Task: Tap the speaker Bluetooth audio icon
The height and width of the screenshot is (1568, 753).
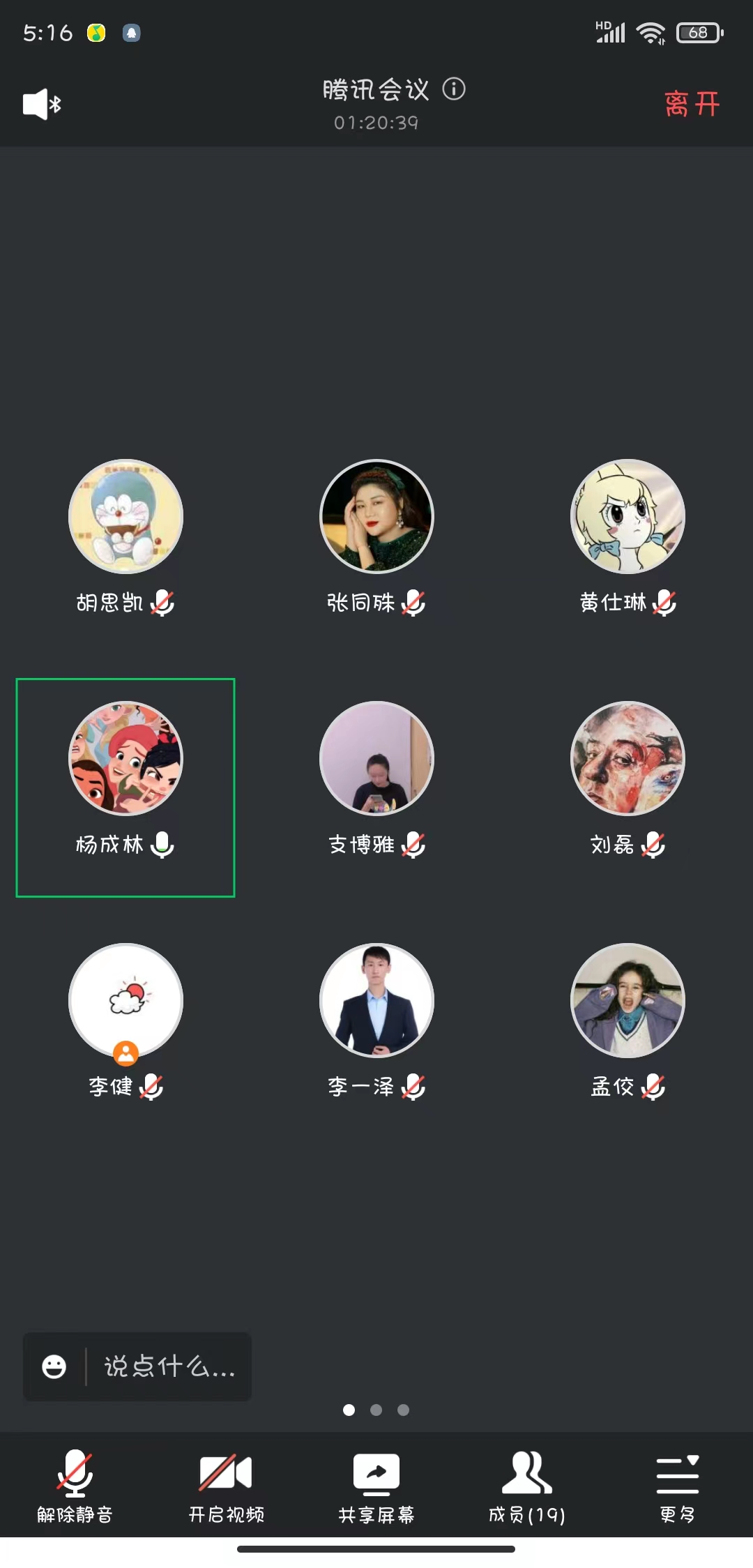Action: 42,105
